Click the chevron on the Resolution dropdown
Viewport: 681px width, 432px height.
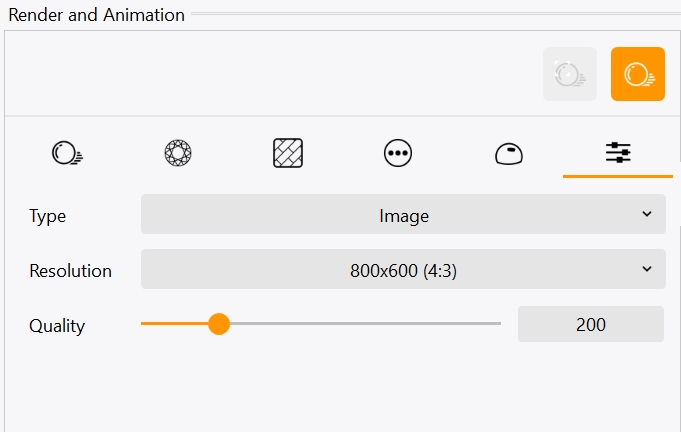646,270
